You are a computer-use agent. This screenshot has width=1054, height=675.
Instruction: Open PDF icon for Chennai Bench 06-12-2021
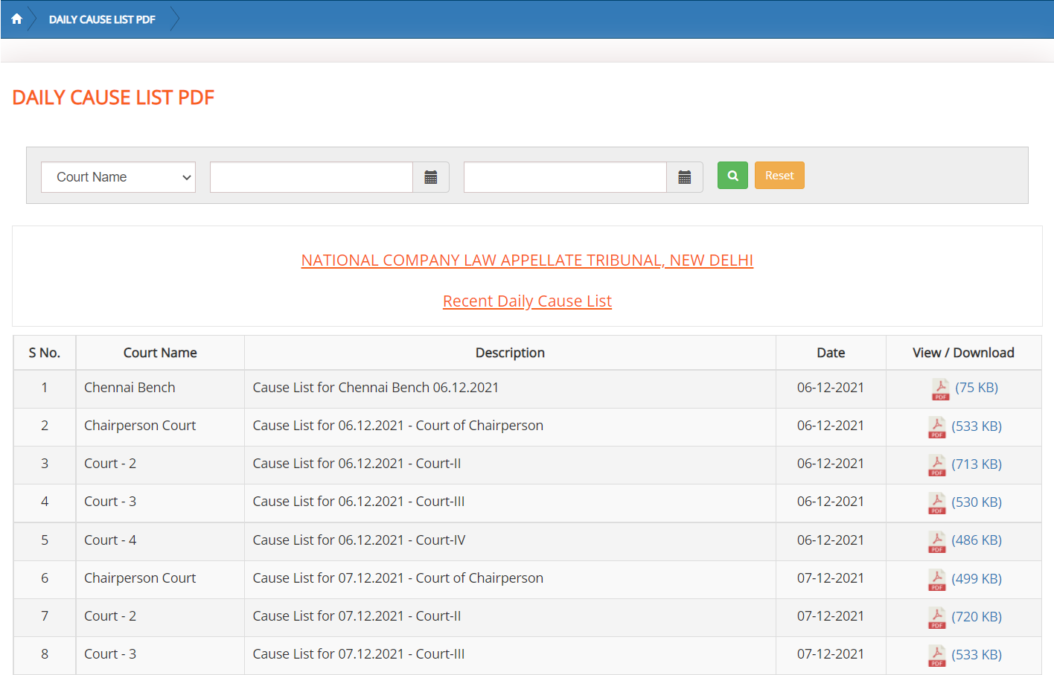click(940, 388)
